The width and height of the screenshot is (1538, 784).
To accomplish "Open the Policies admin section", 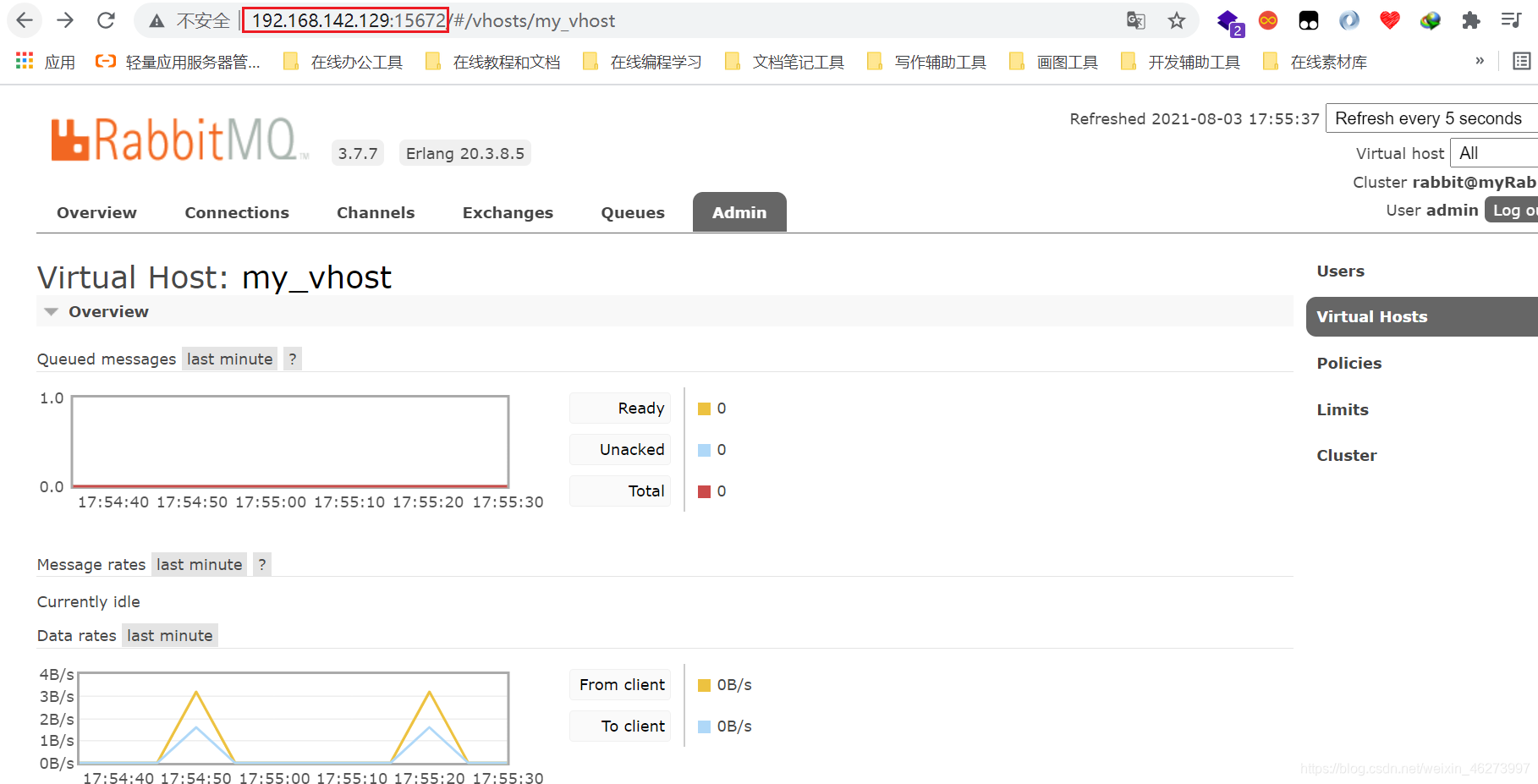I will tap(1348, 363).
